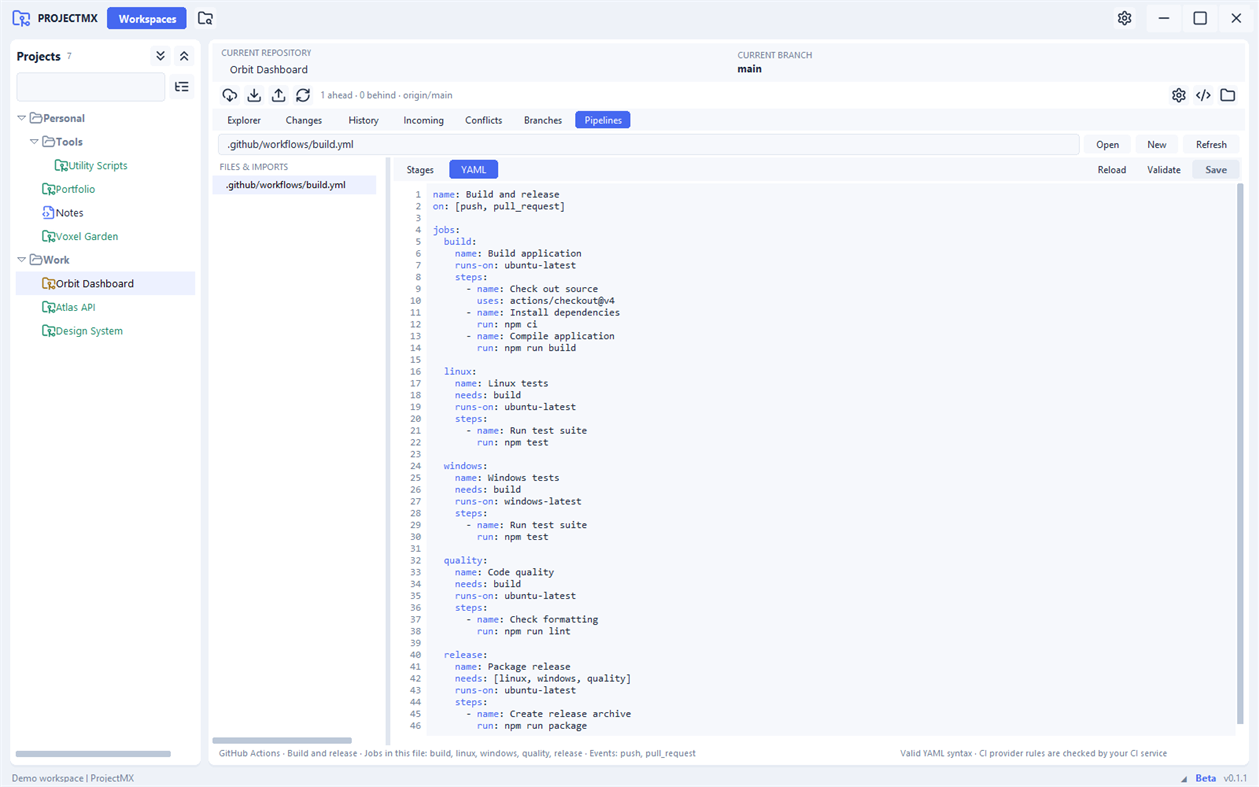Select the YAML view tab
Screen dimensions: 1259x787
(474, 170)
